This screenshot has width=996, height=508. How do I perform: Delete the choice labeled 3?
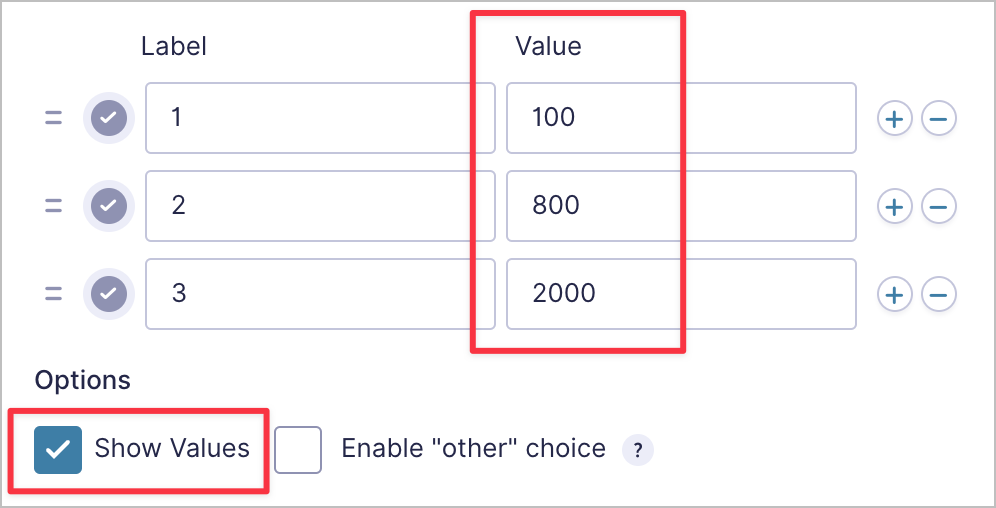938,295
